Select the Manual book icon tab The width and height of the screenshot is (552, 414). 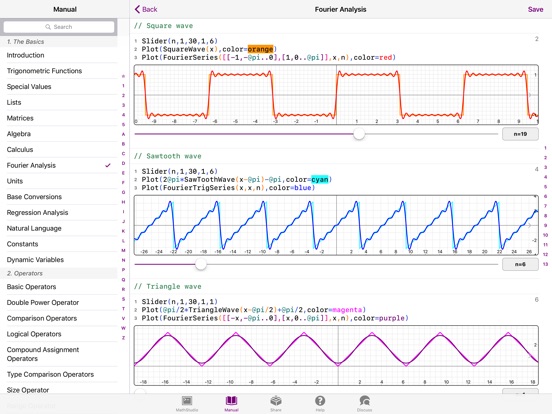click(231, 403)
